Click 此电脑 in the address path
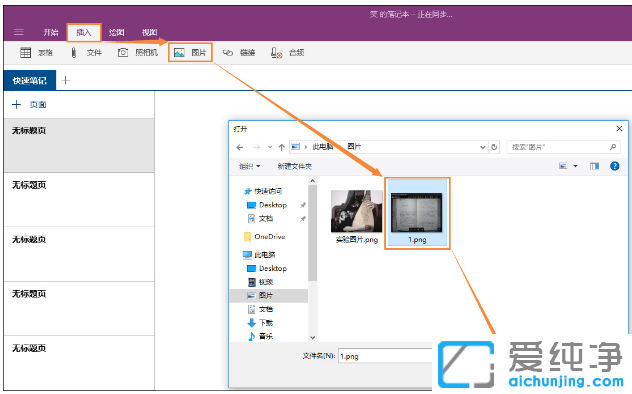Screen dimensions: 632x394 pos(323,147)
